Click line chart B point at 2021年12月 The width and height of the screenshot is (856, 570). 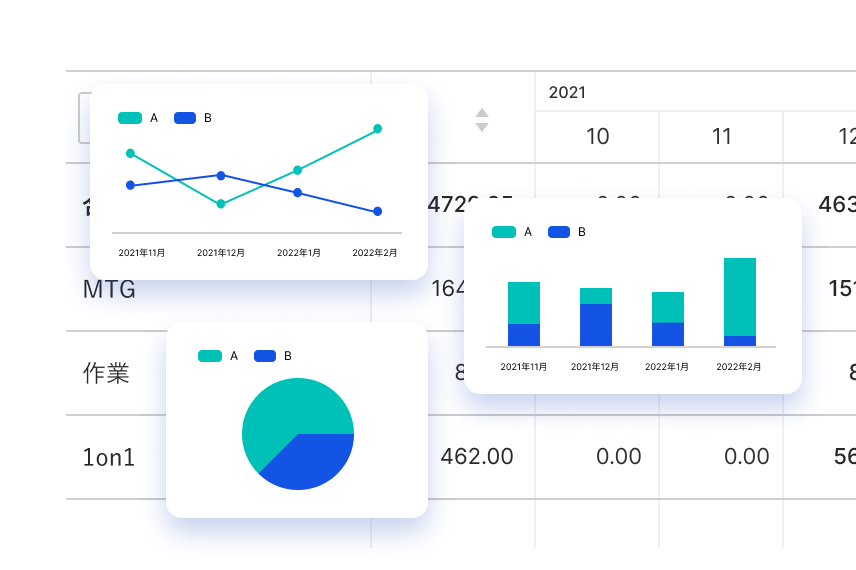[221, 176]
